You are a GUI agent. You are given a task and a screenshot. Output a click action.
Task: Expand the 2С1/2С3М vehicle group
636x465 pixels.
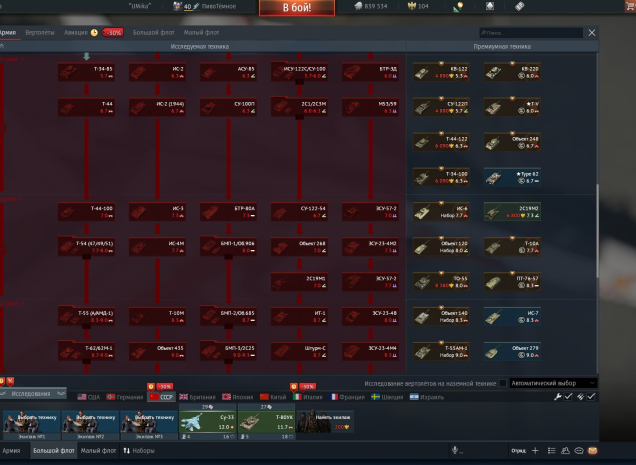(x=299, y=108)
